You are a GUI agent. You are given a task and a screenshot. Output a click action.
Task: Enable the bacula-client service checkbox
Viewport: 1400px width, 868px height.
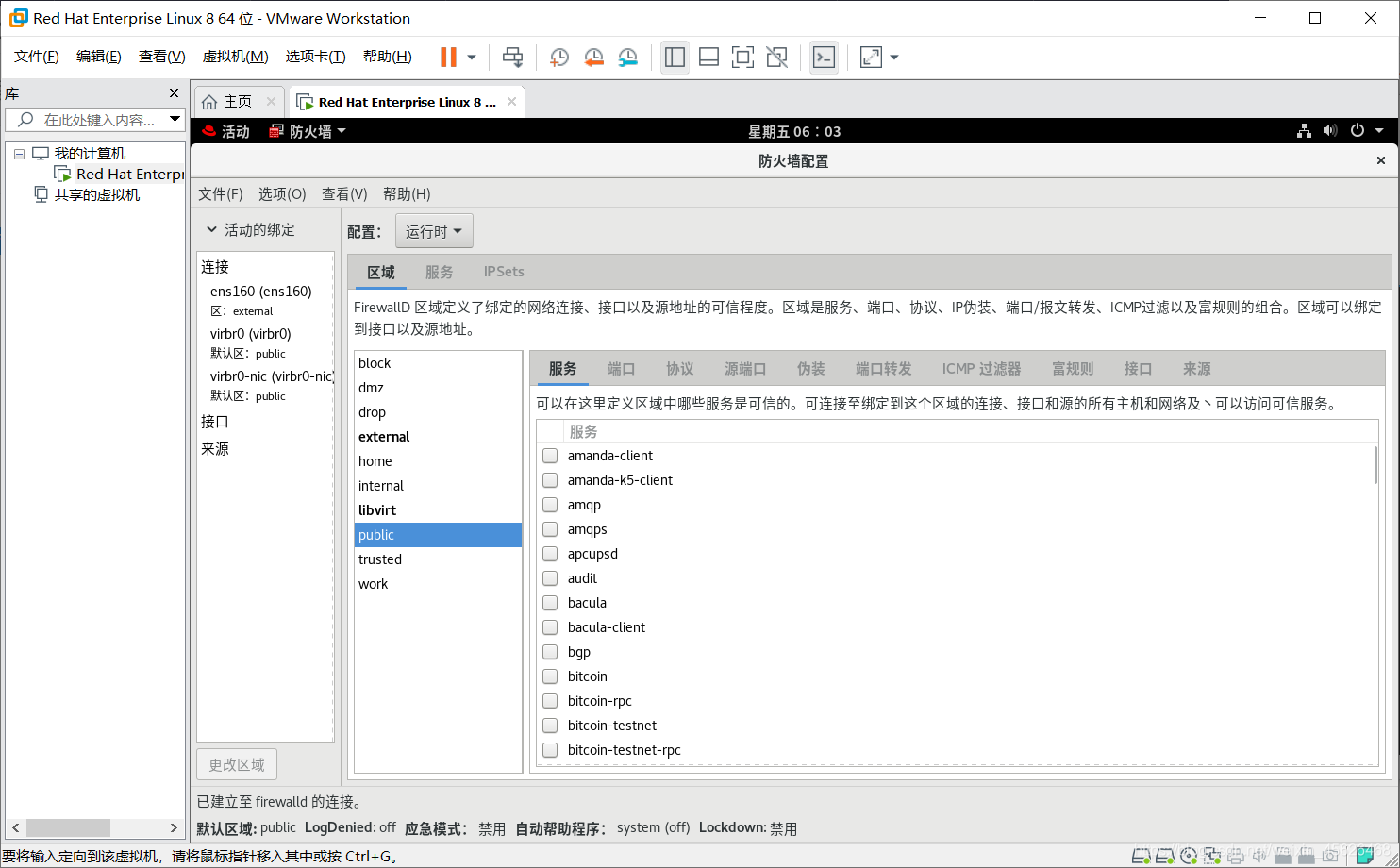[550, 627]
